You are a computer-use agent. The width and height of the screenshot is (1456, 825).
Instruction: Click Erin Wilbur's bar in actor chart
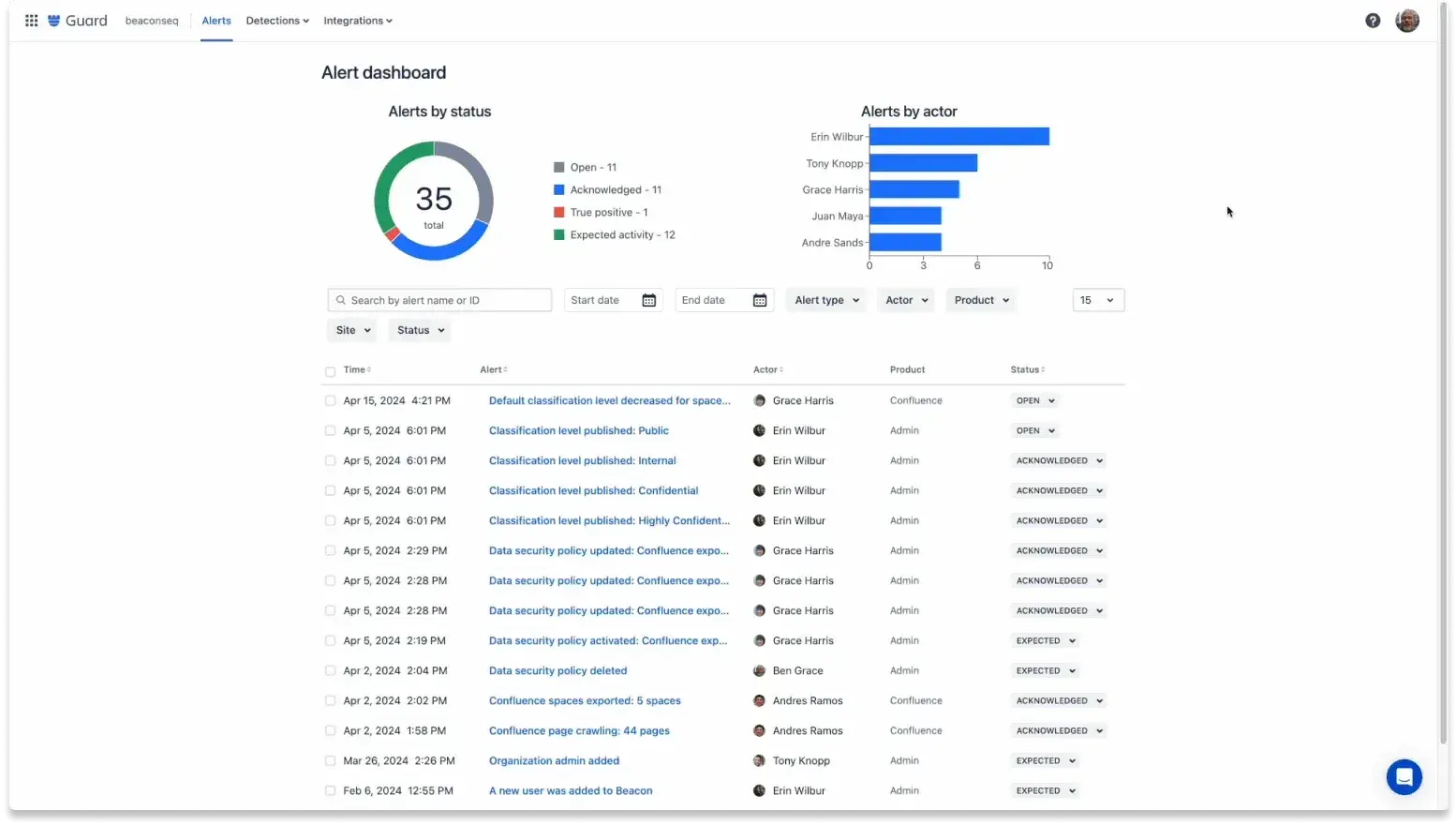click(x=959, y=137)
